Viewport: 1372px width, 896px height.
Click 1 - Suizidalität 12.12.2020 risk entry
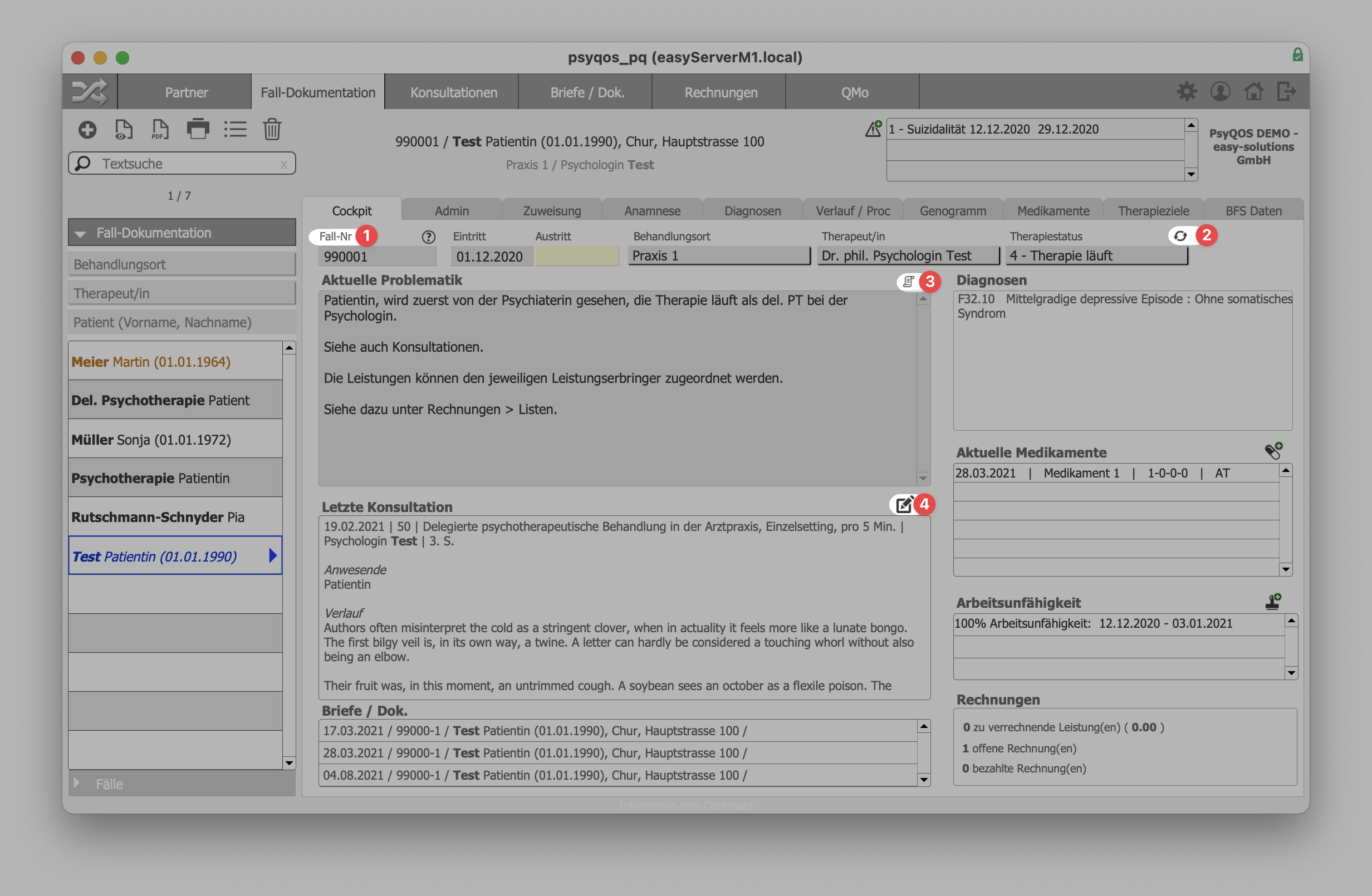pyautogui.click(x=1035, y=129)
